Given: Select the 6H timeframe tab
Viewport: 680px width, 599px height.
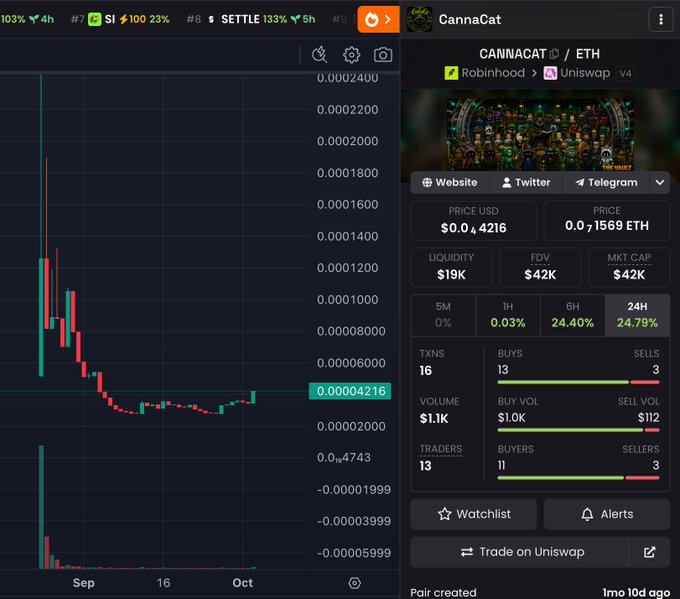Looking at the screenshot, I should point(572,315).
